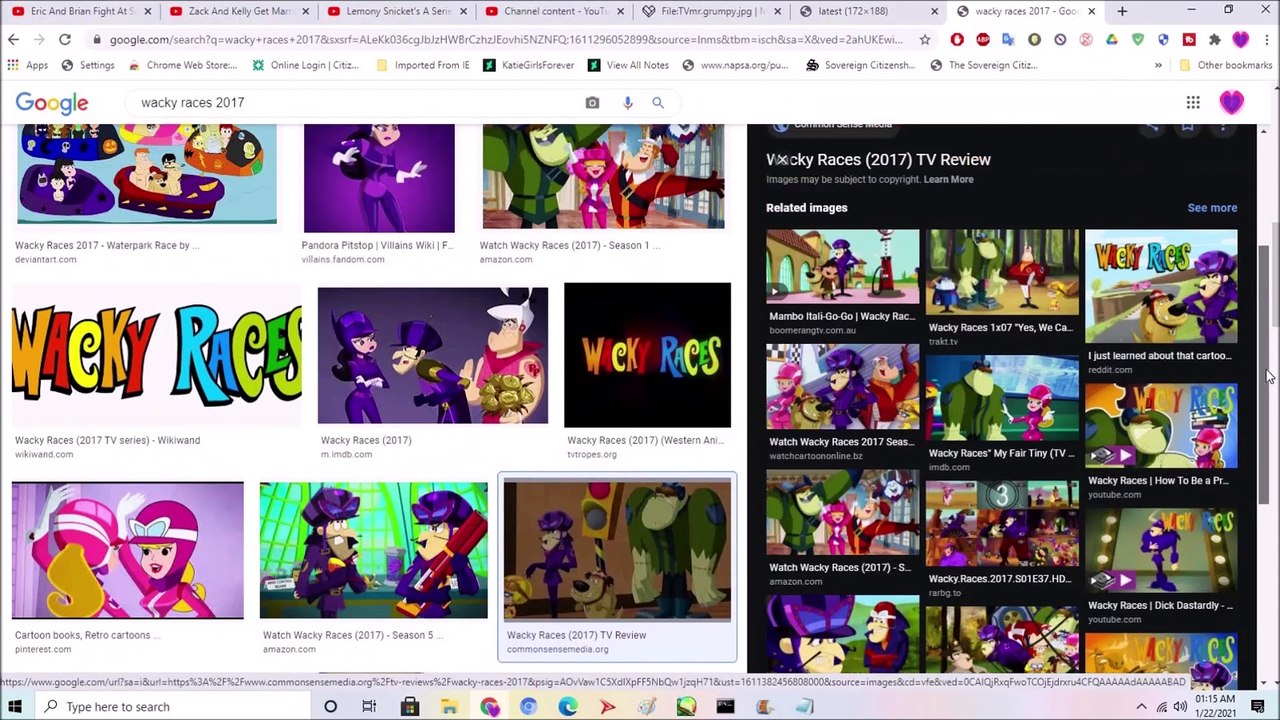Start voice search with the microphone icon
Image resolution: width=1280 pixels, height=720 pixels.
[x=628, y=102]
